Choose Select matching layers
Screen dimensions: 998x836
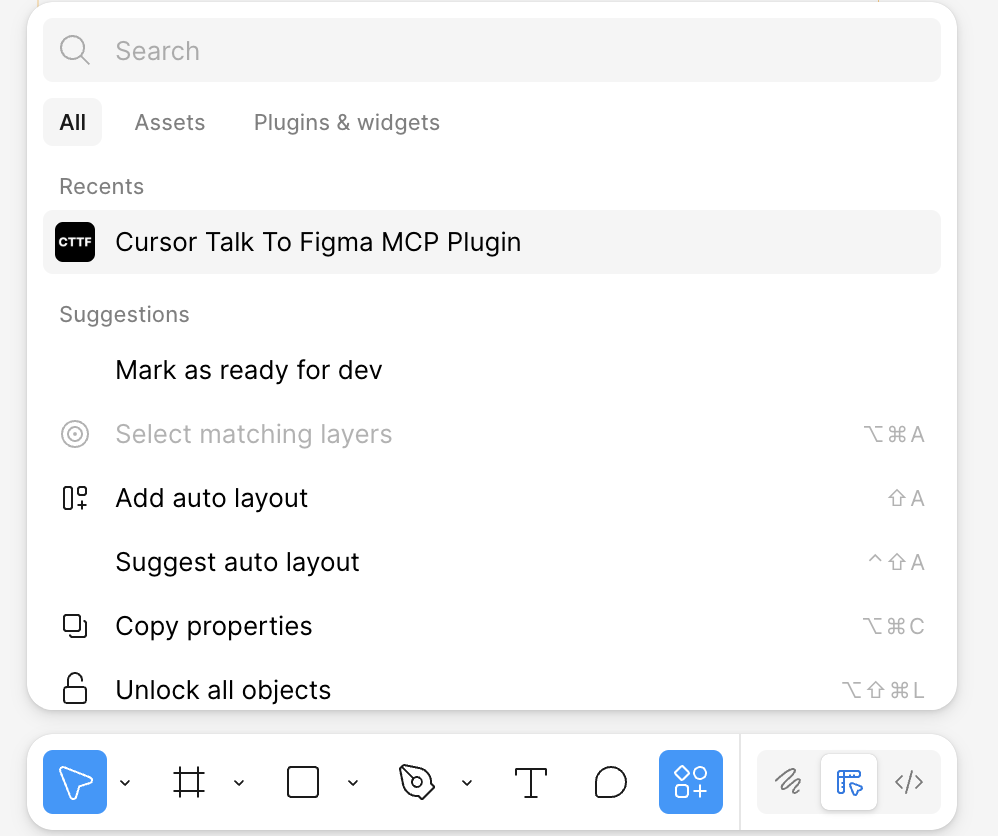coord(492,434)
